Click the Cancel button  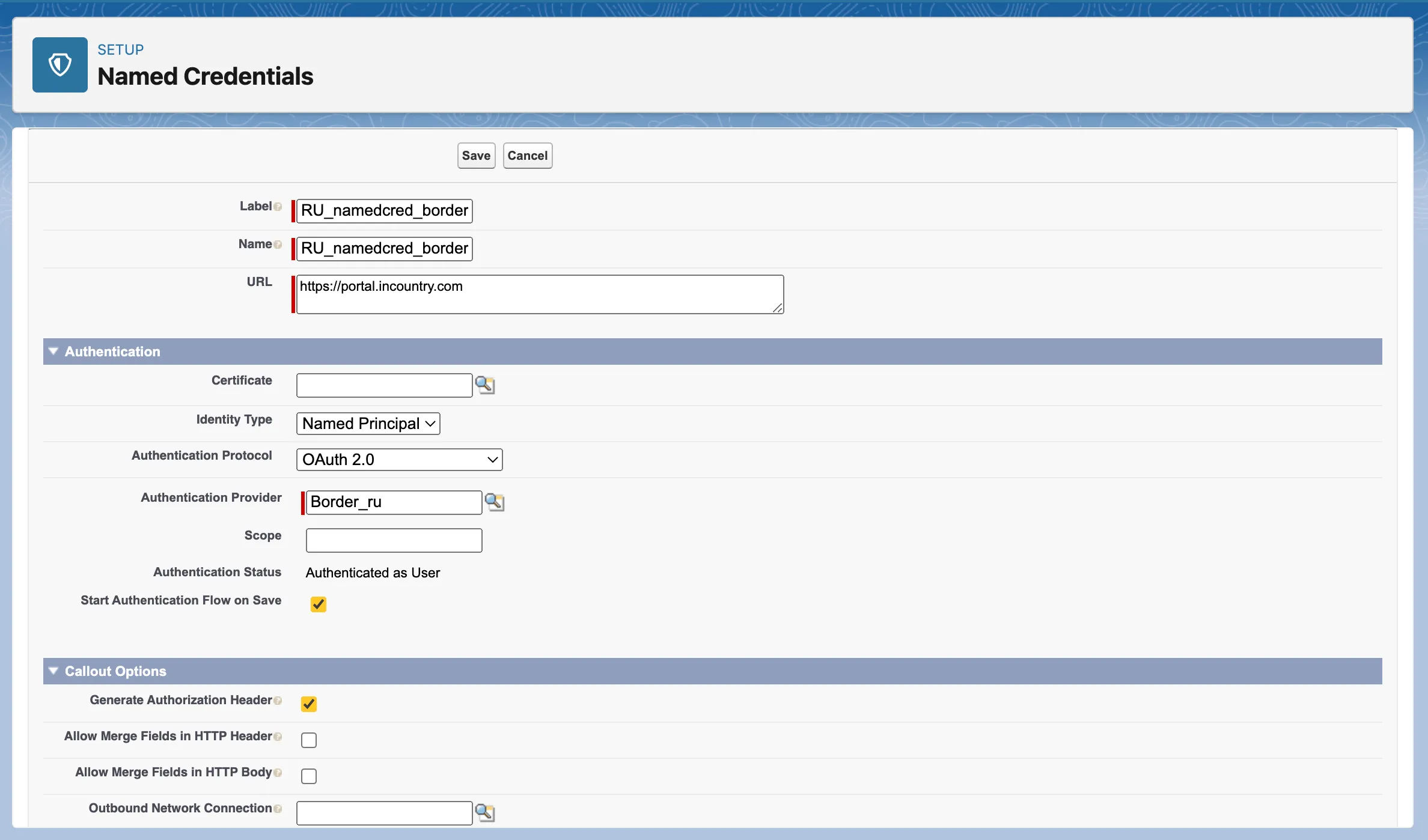527,156
